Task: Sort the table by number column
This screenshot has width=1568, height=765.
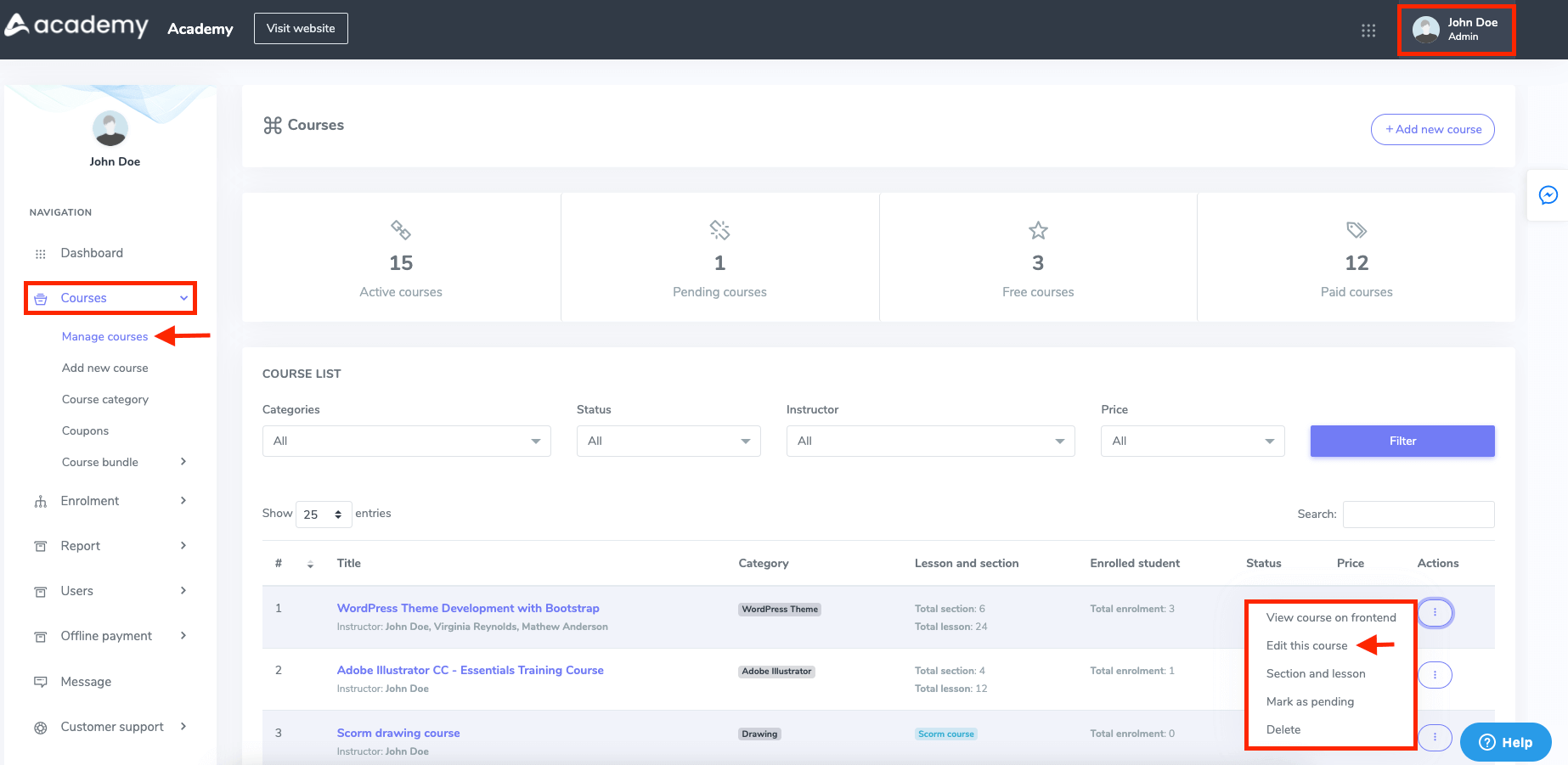Action: pos(310,564)
